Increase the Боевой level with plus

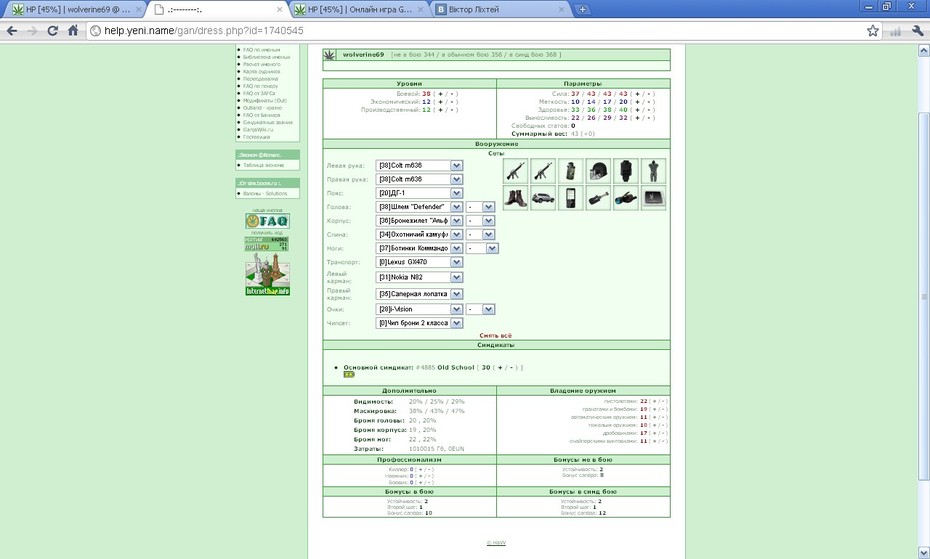click(x=440, y=94)
